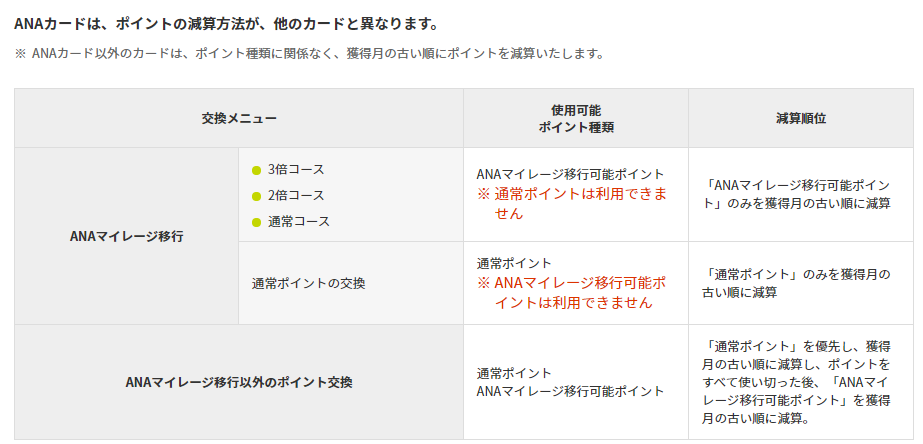Select the 通常コース list item text
Image resolution: width=923 pixels, height=444 pixels.
click(298, 222)
